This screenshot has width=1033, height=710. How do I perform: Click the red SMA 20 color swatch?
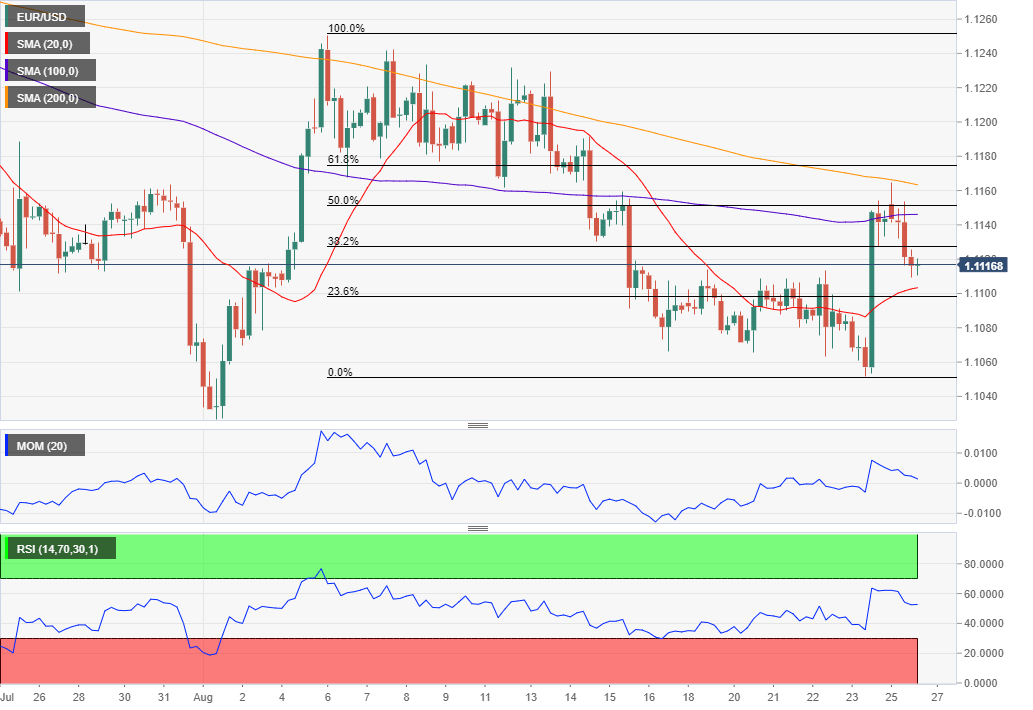[7, 44]
